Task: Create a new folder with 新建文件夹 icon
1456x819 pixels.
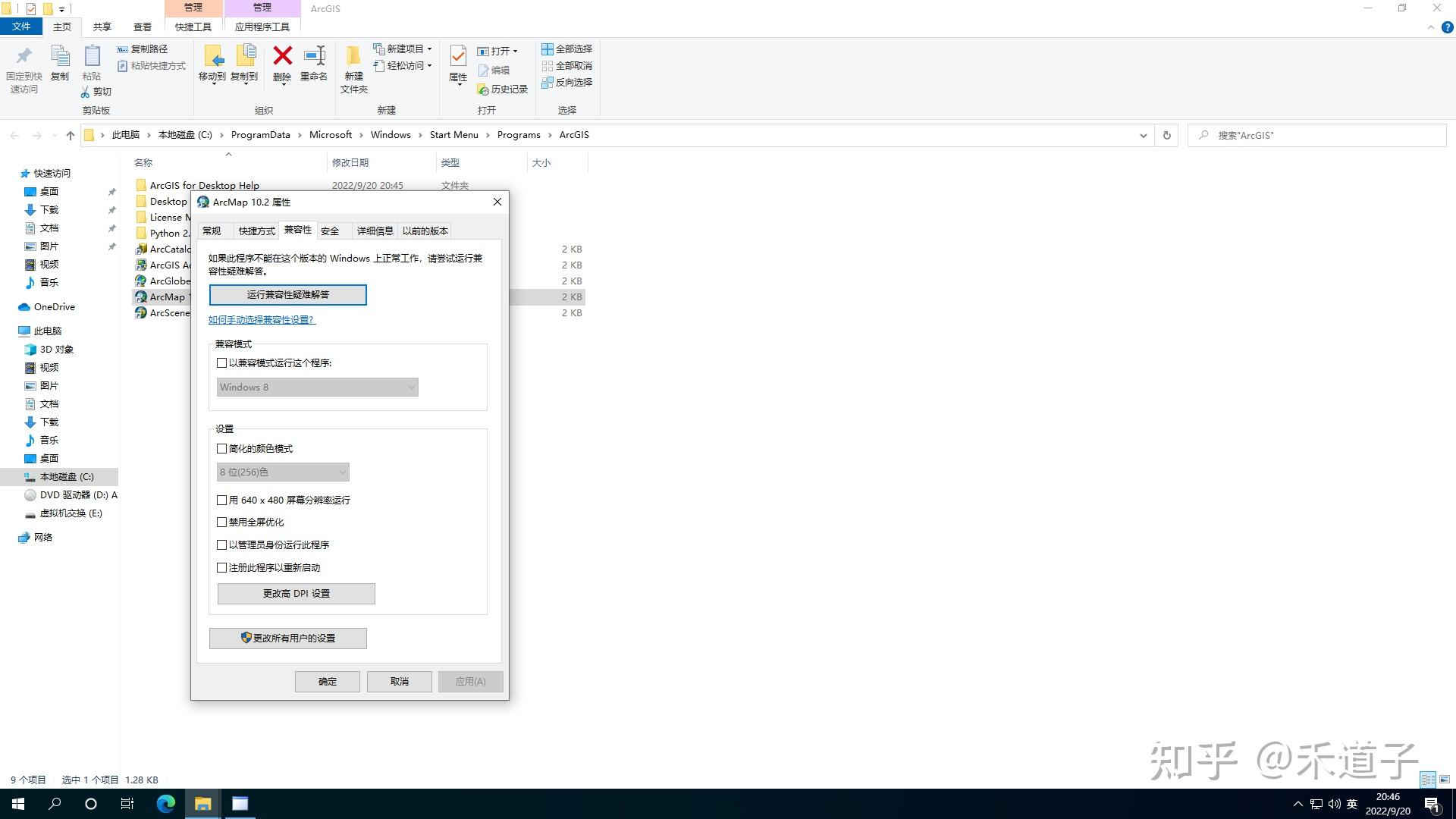Action: pos(353,68)
